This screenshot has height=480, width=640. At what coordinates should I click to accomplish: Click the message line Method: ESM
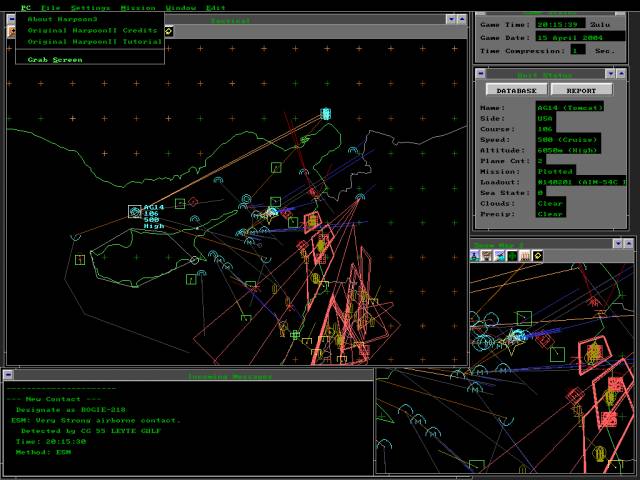pos(43,452)
